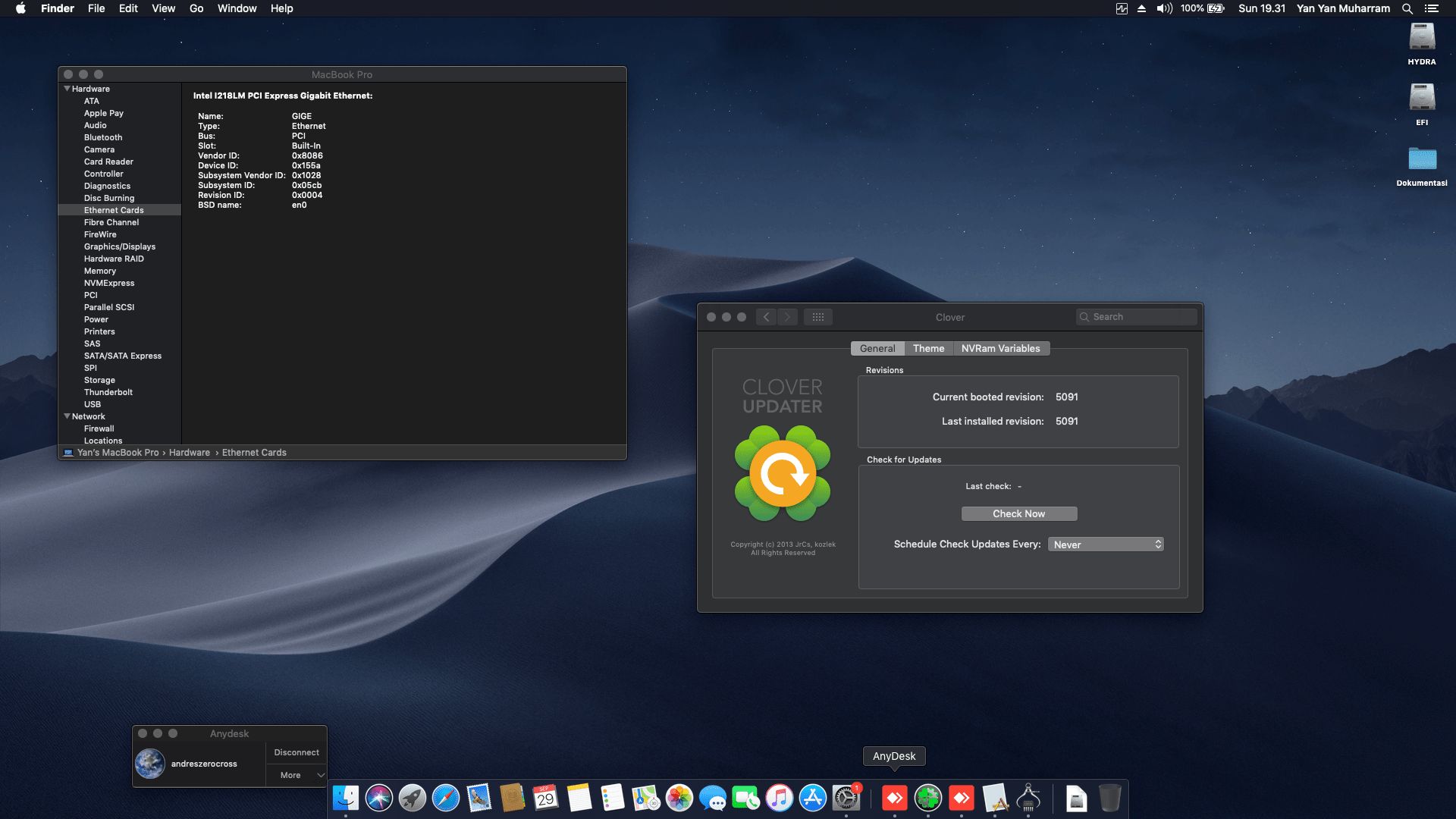1456x819 pixels.
Task: Open the App Store dock icon
Action: [812, 798]
